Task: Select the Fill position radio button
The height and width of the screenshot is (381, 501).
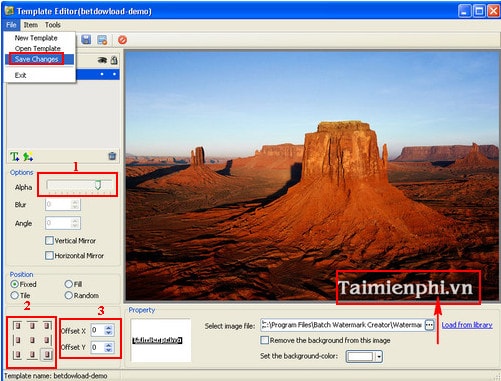Action: coord(69,284)
